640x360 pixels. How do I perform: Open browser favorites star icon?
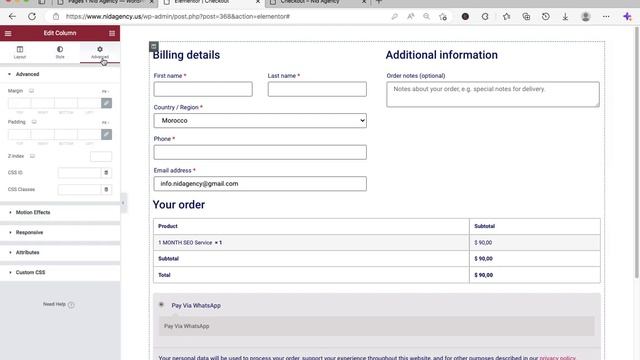coord(507,17)
